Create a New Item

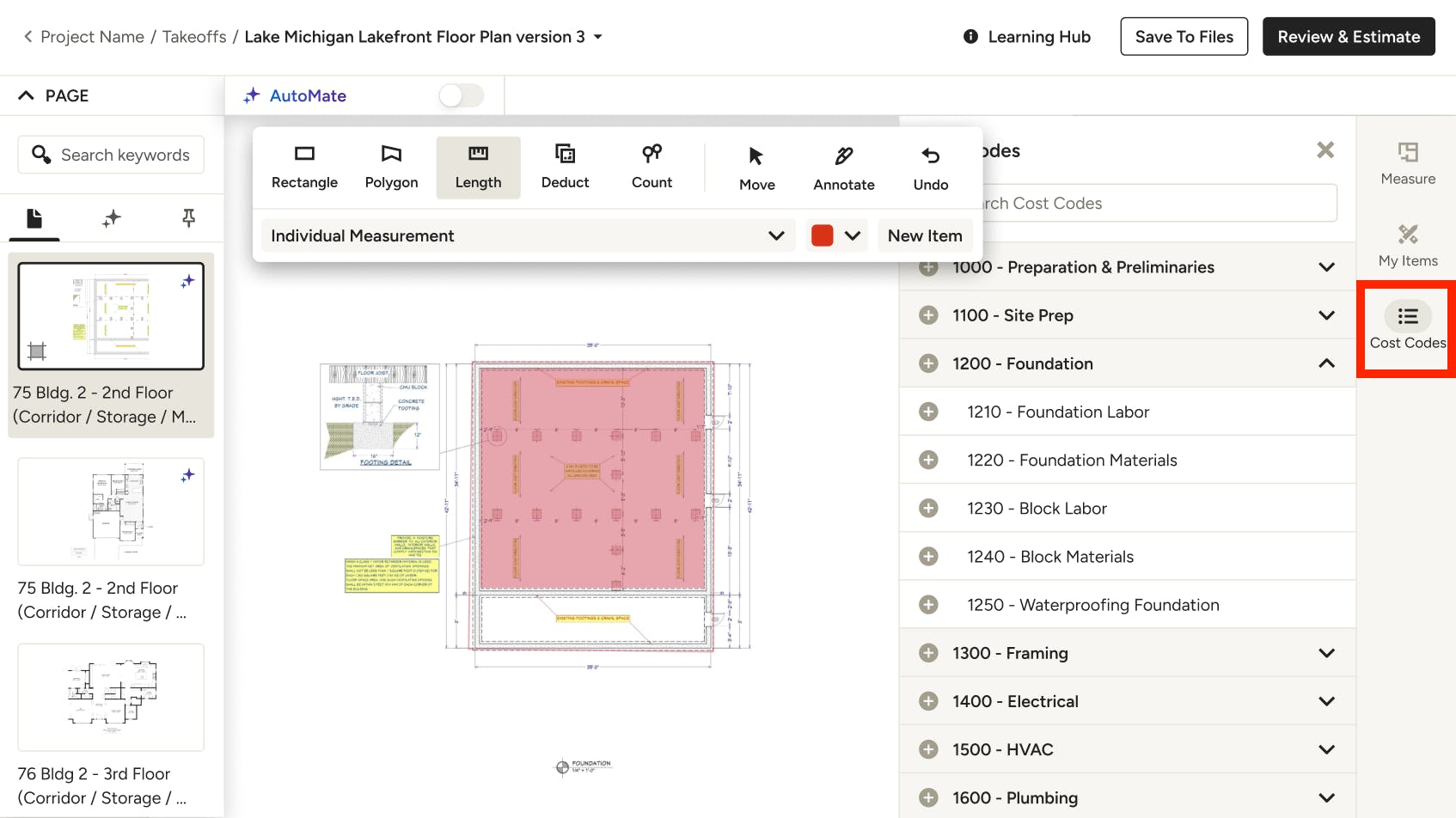click(x=925, y=235)
